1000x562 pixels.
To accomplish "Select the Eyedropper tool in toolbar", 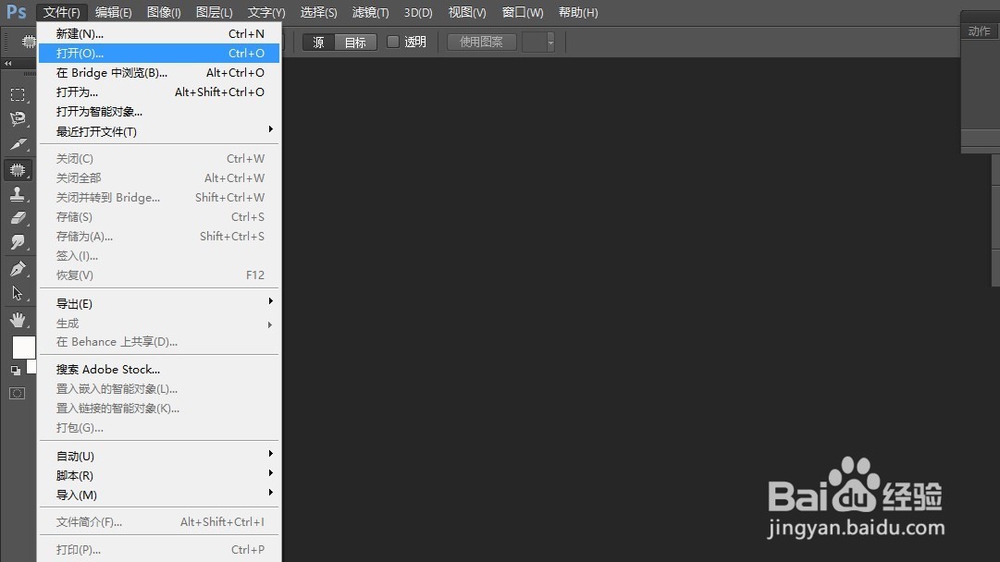I will (18, 144).
